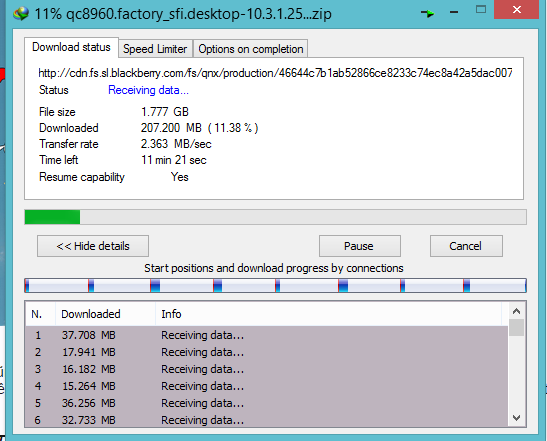
Task: Minimize the download window
Action: pos(454,12)
